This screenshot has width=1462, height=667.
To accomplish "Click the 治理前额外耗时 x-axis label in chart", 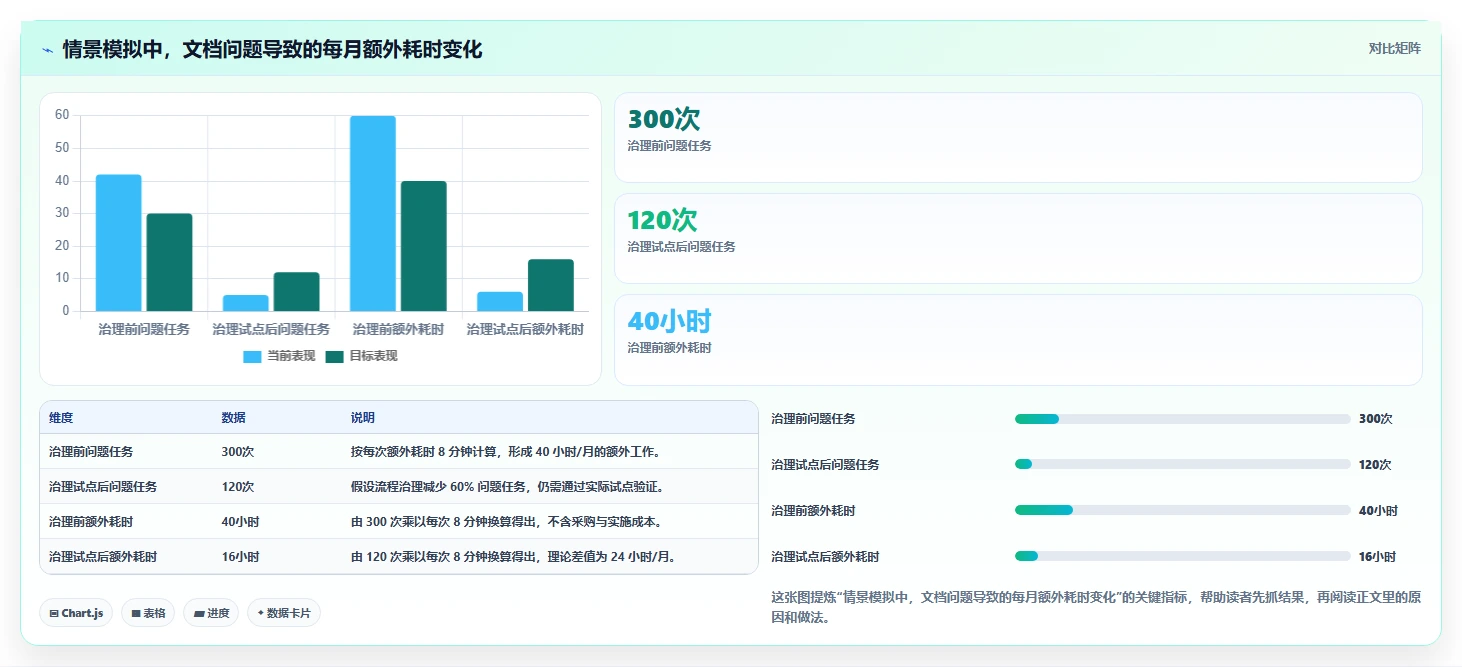I will tap(398, 329).
